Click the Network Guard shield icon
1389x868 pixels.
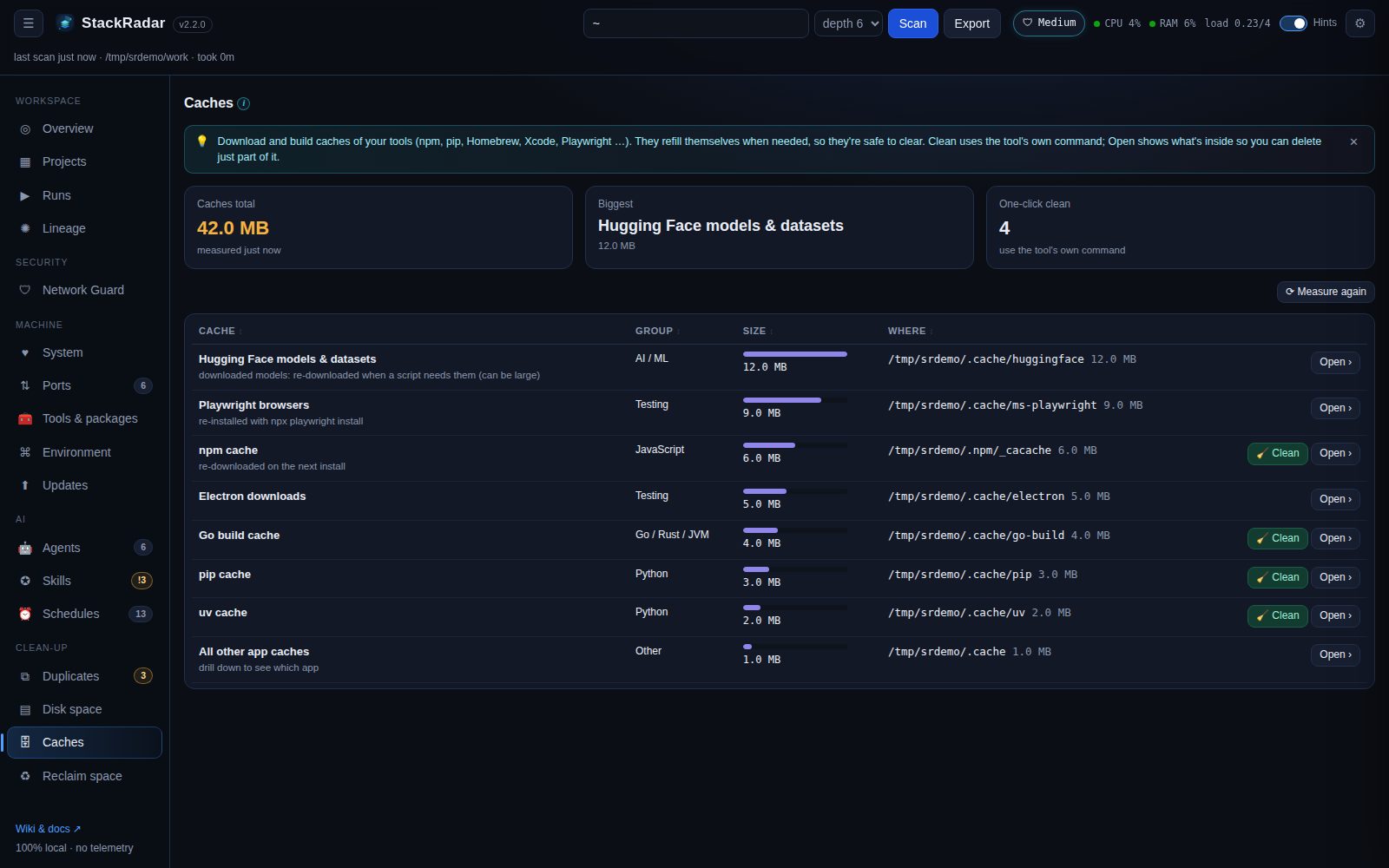click(25, 291)
